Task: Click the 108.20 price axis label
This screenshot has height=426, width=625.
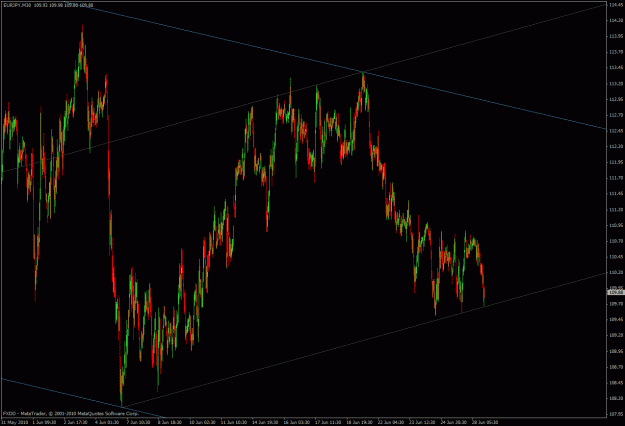Action: point(616,399)
